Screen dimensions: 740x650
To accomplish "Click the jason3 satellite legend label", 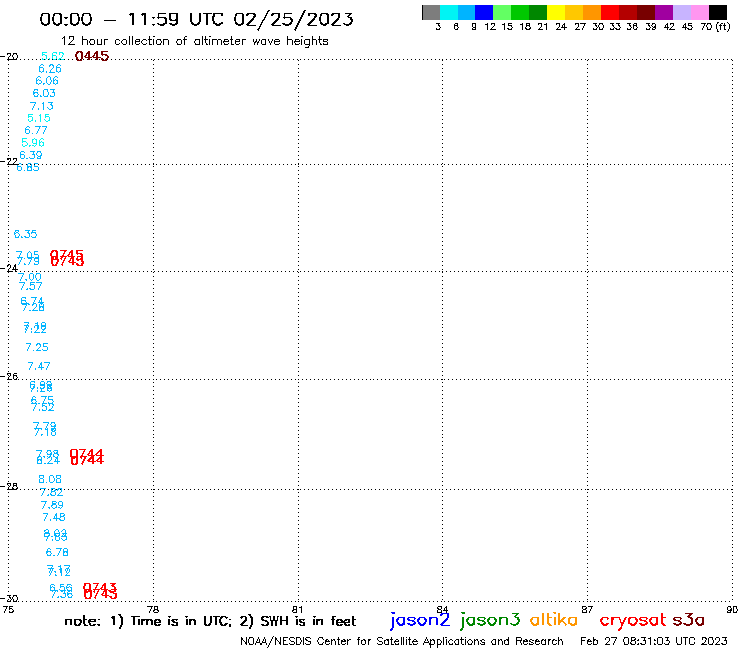I will pos(490,620).
